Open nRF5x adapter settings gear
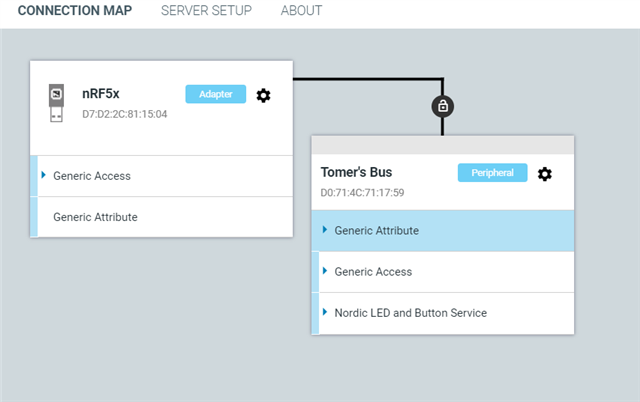640x402 pixels. click(263, 95)
